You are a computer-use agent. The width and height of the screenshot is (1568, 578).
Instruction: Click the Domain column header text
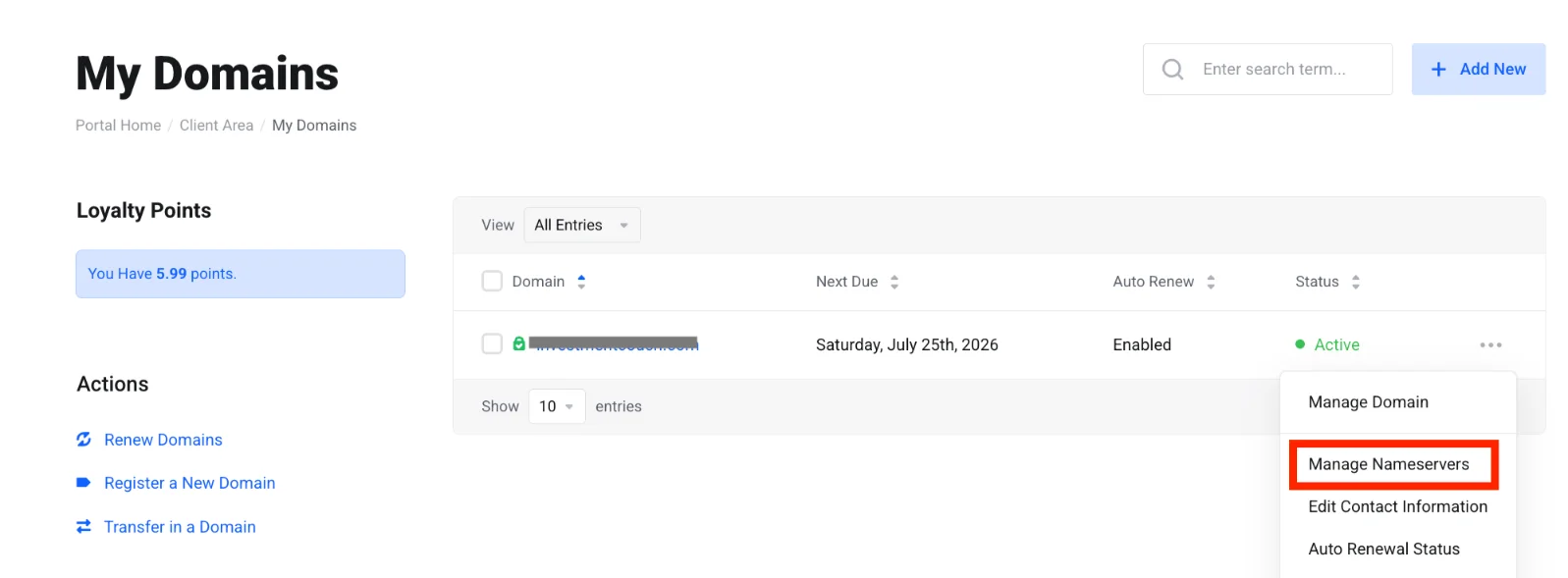coord(538,282)
